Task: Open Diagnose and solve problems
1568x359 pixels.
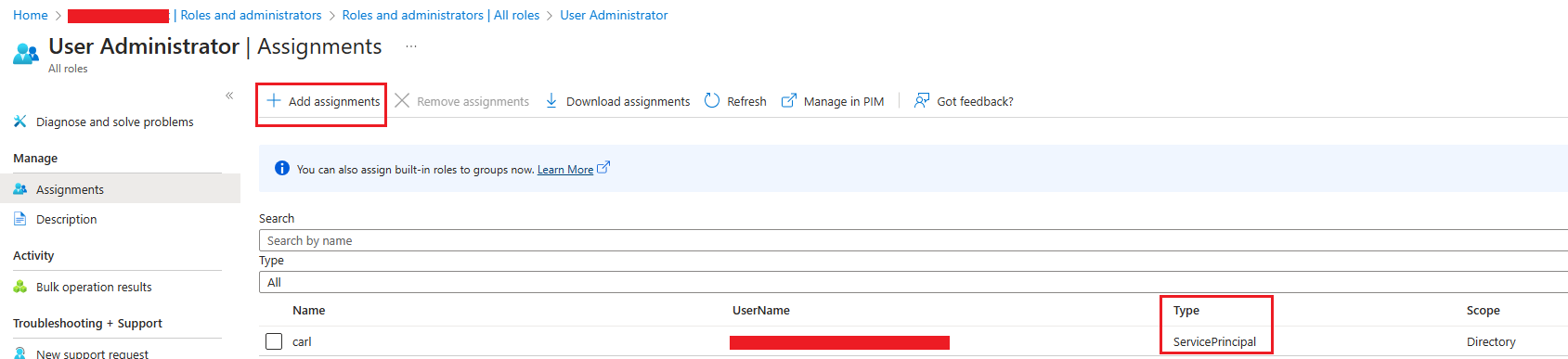Action: click(x=114, y=122)
